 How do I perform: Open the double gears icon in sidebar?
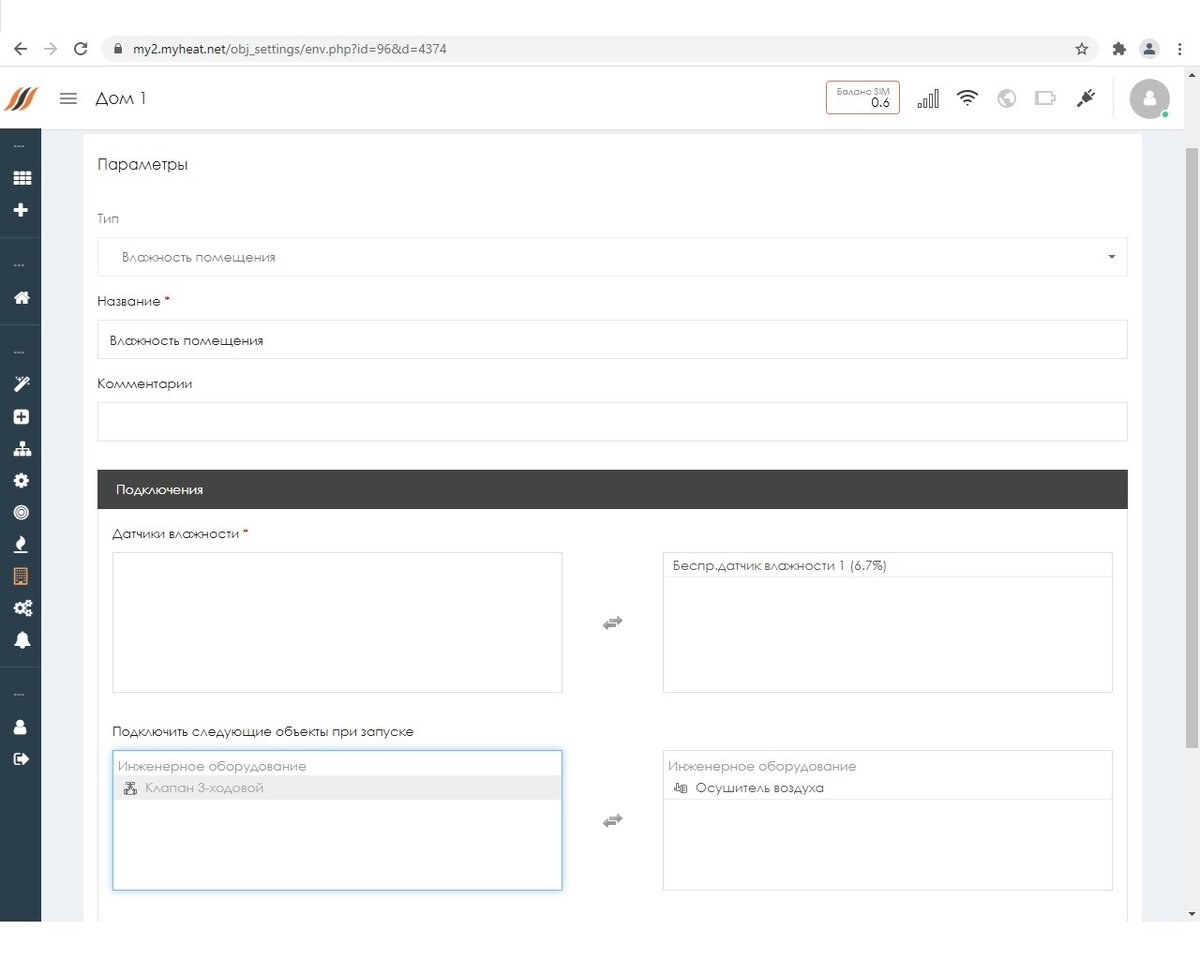point(21,608)
